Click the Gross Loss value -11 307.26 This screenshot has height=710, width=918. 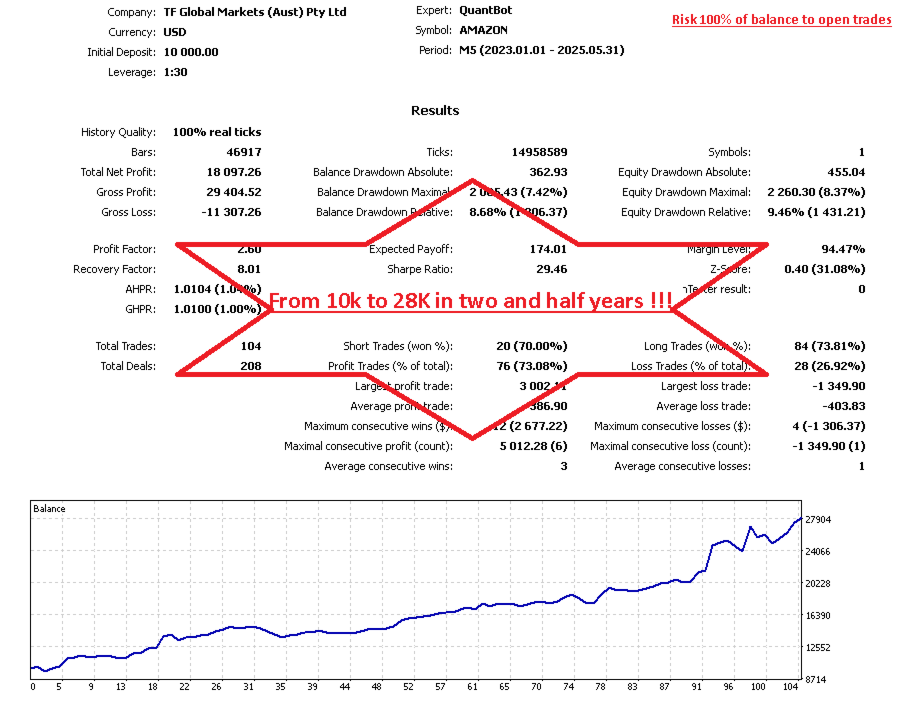click(x=231, y=211)
